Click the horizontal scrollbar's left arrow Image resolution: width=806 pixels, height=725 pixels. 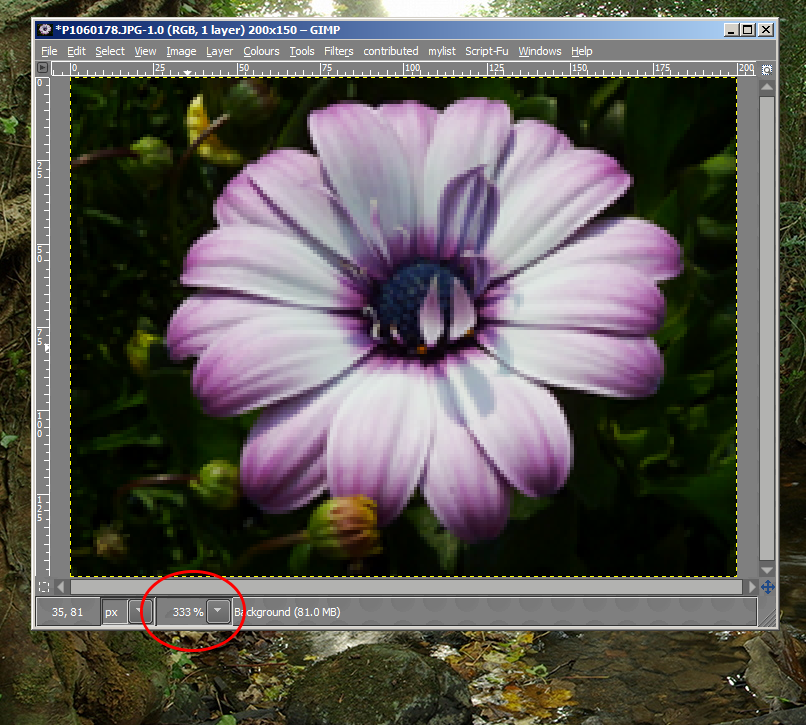[61, 587]
